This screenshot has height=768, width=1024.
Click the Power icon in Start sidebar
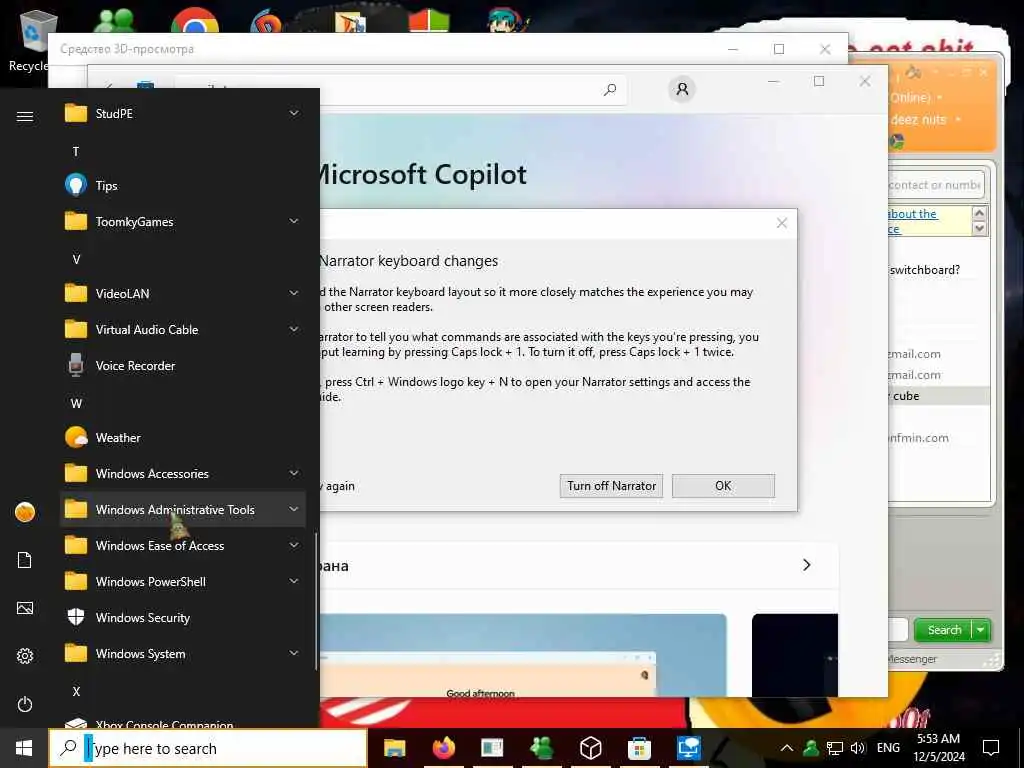tap(25, 704)
